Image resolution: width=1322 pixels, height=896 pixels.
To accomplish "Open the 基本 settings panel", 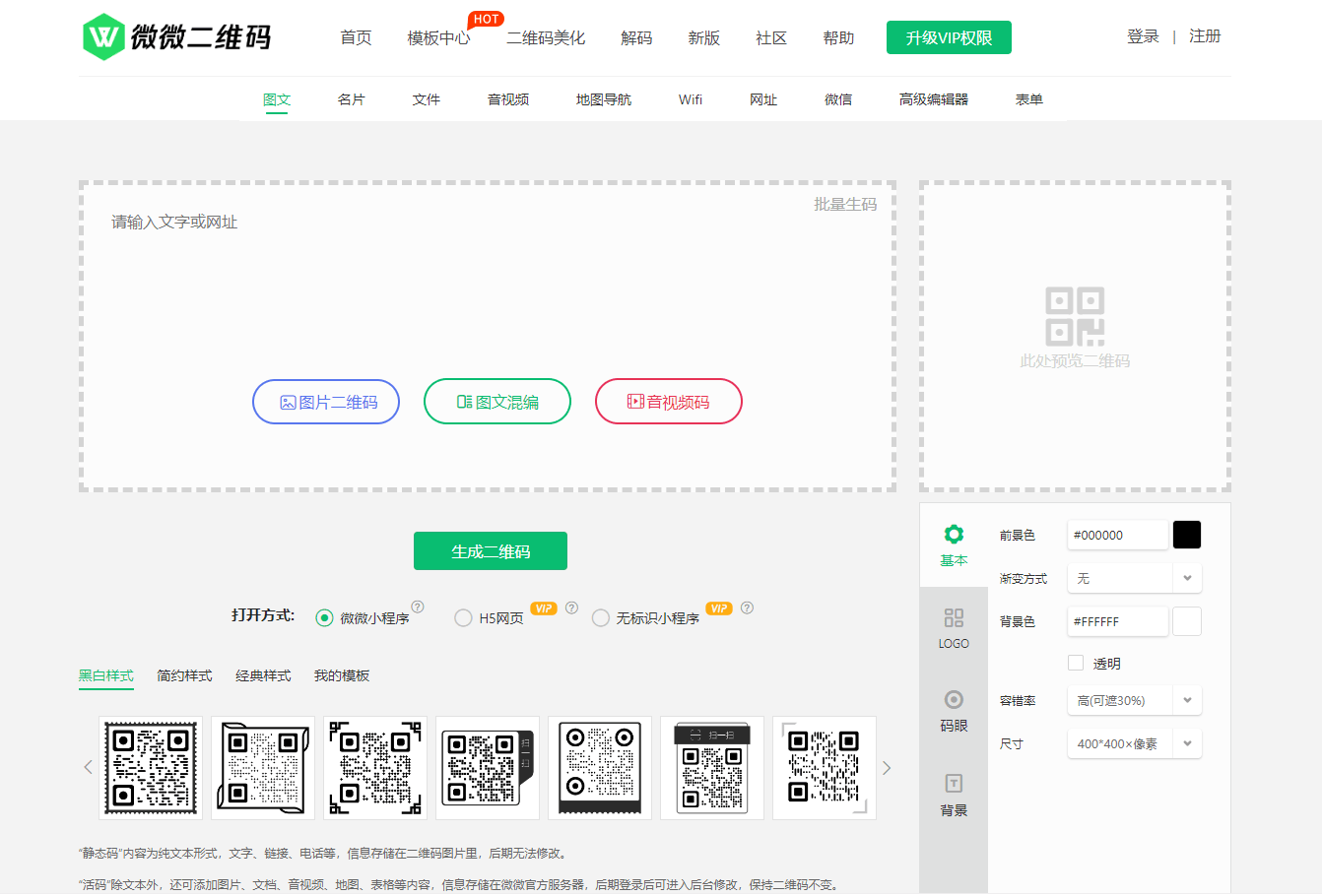I will click(x=954, y=544).
